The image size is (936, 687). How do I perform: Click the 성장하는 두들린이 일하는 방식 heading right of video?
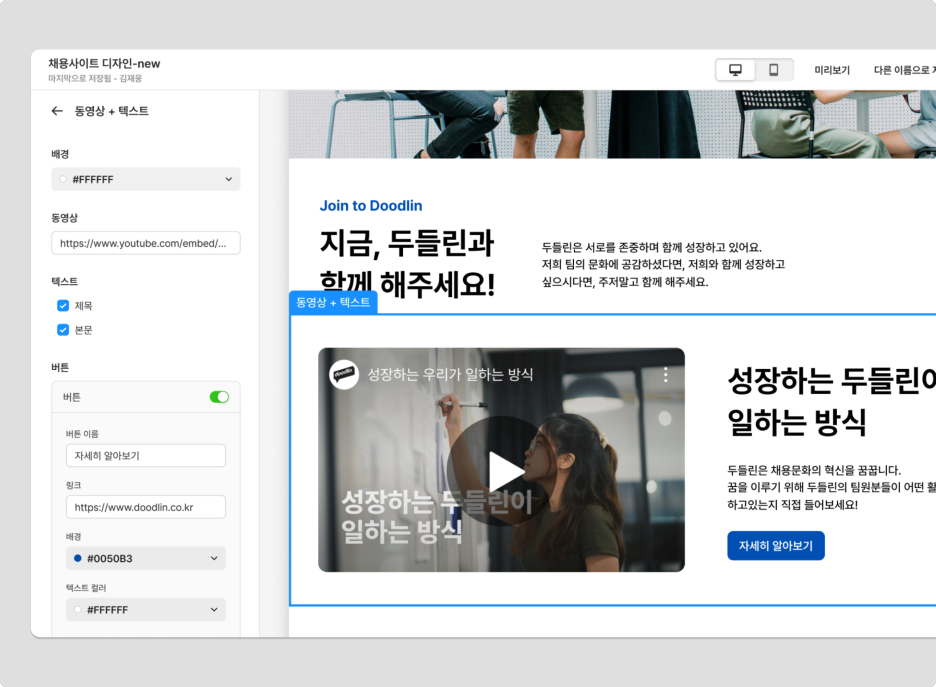[x=831, y=401]
